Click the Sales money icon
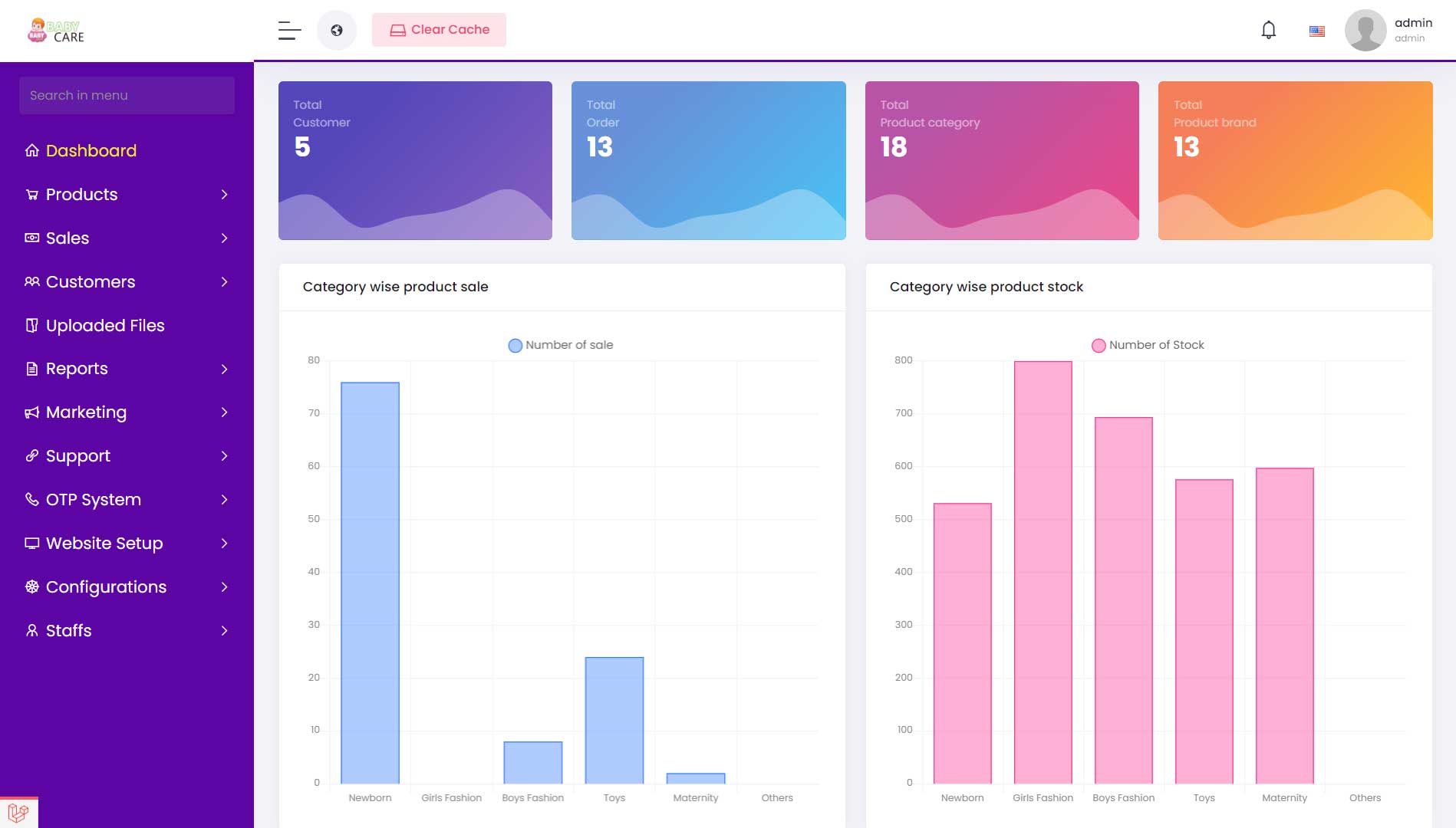 [31, 238]
